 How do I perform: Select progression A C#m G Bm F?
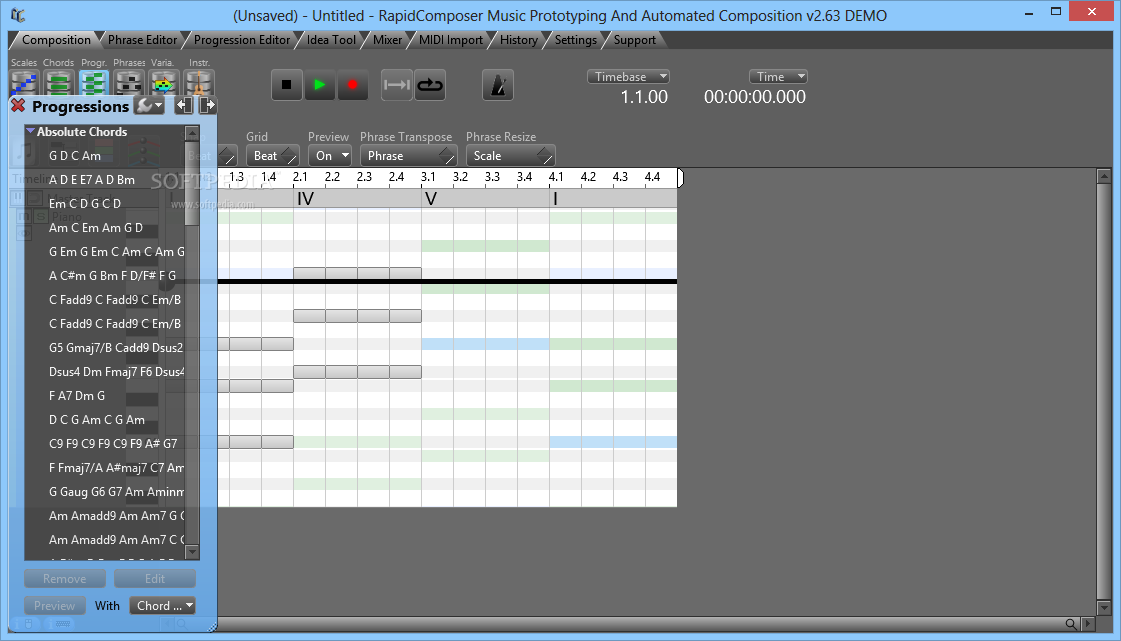click(112, 276)
